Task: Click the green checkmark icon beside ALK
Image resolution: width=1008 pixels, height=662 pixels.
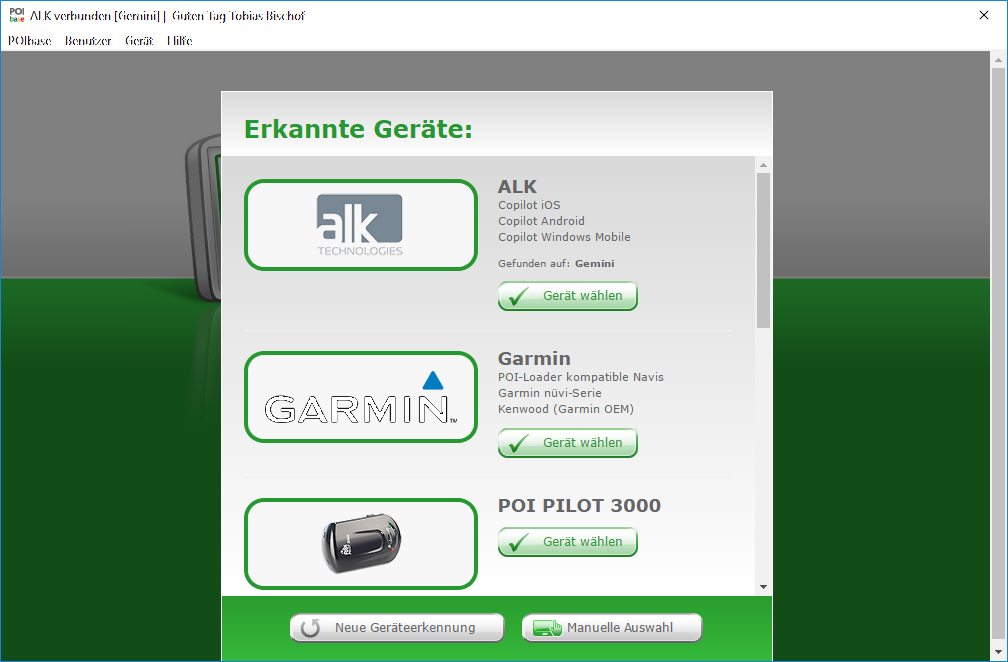Action: [x=519, y=297]
